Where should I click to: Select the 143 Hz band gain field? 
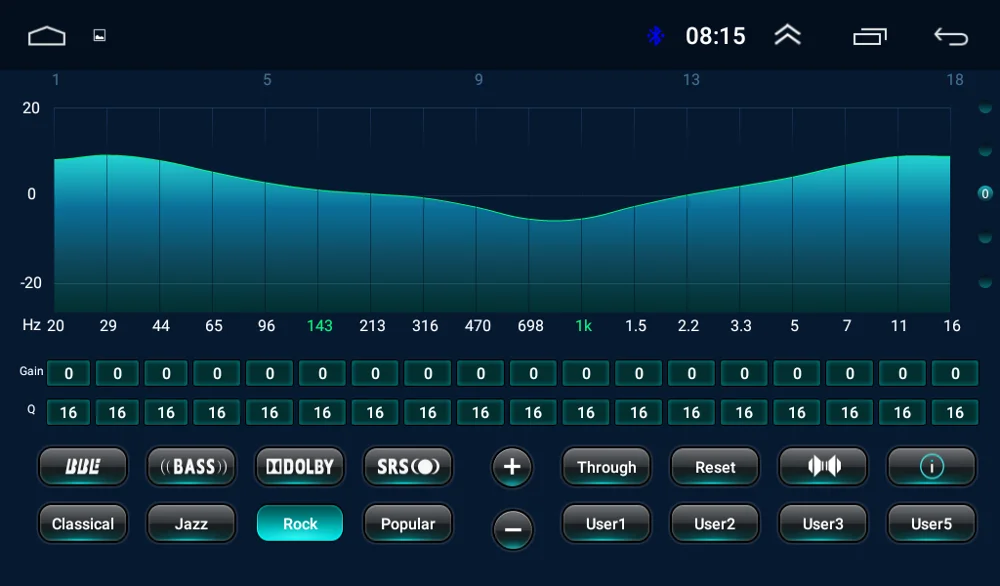pyautogui.click(x=323, y=374)
